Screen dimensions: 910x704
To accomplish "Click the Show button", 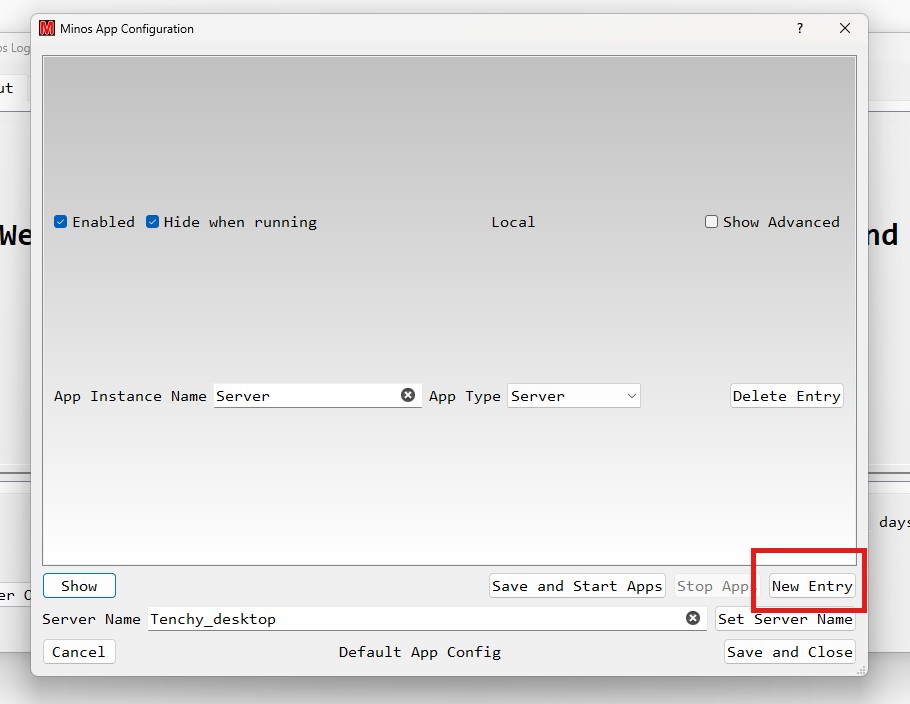I will pyautogui.click(x=79, y=586).
